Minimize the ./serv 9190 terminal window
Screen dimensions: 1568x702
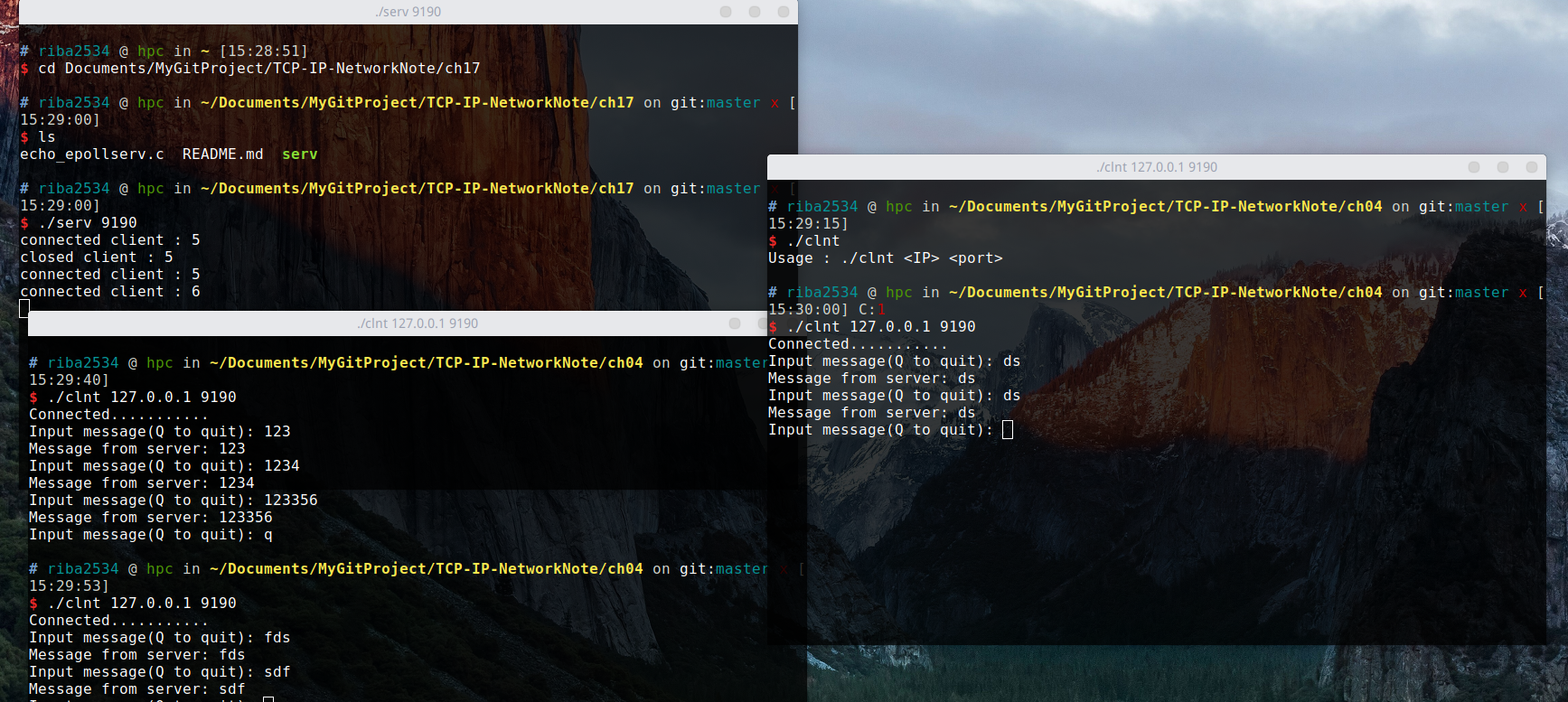pos(726,12)
